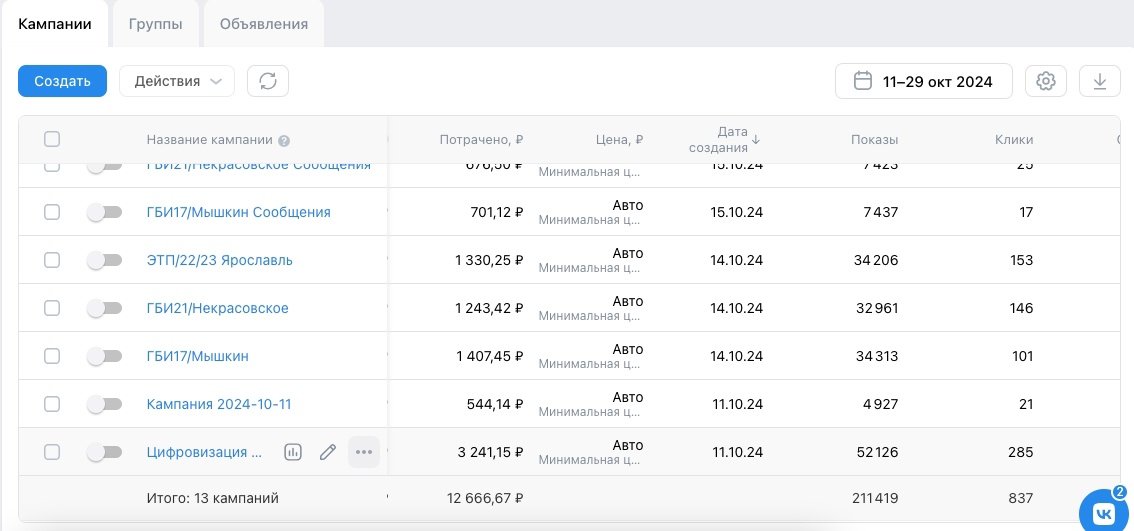
Task: Open the ГБИ21/Некрасовское campaign link
Action: pos(217,308)
